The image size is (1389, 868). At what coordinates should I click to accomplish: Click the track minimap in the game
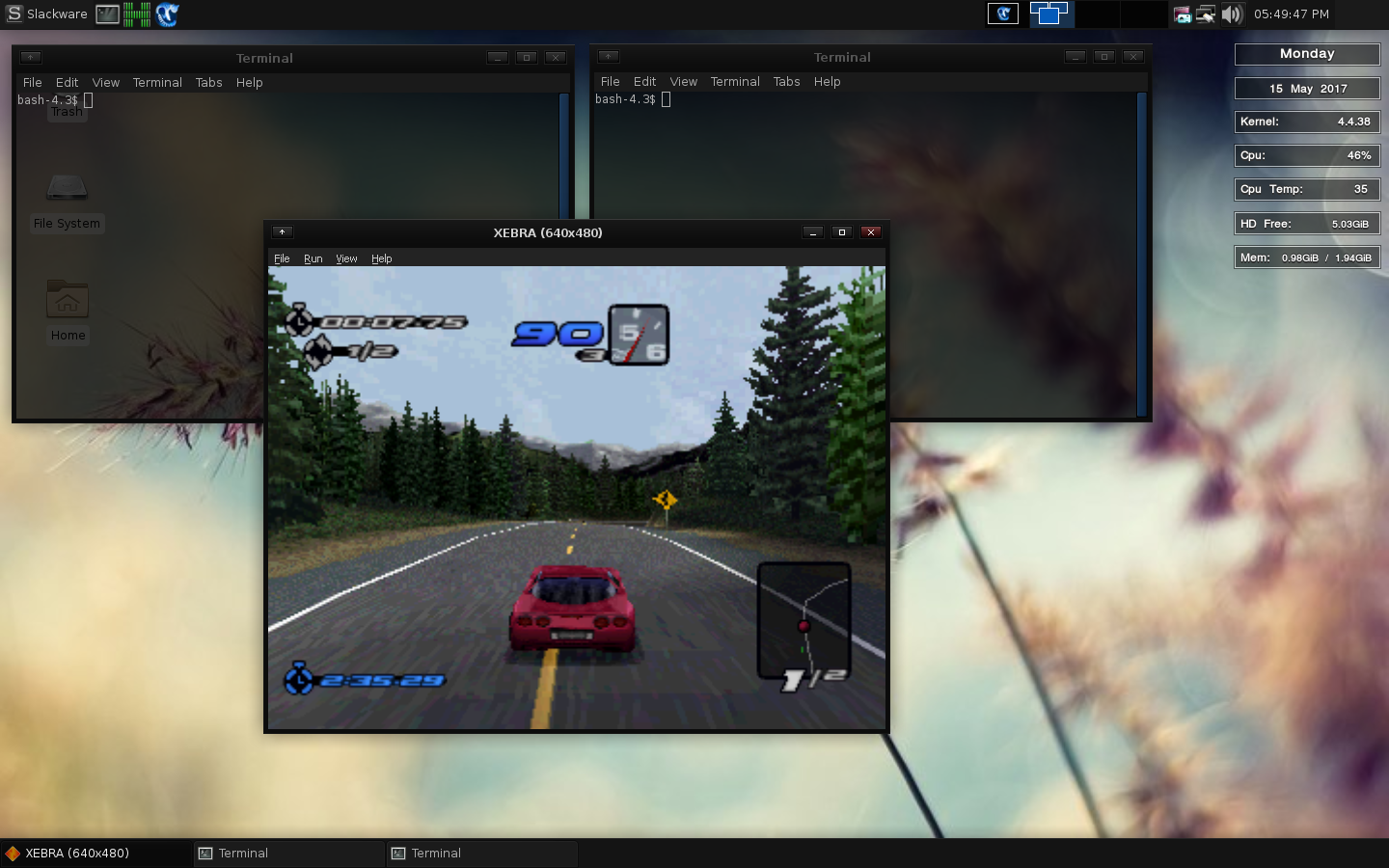point(803,621)
